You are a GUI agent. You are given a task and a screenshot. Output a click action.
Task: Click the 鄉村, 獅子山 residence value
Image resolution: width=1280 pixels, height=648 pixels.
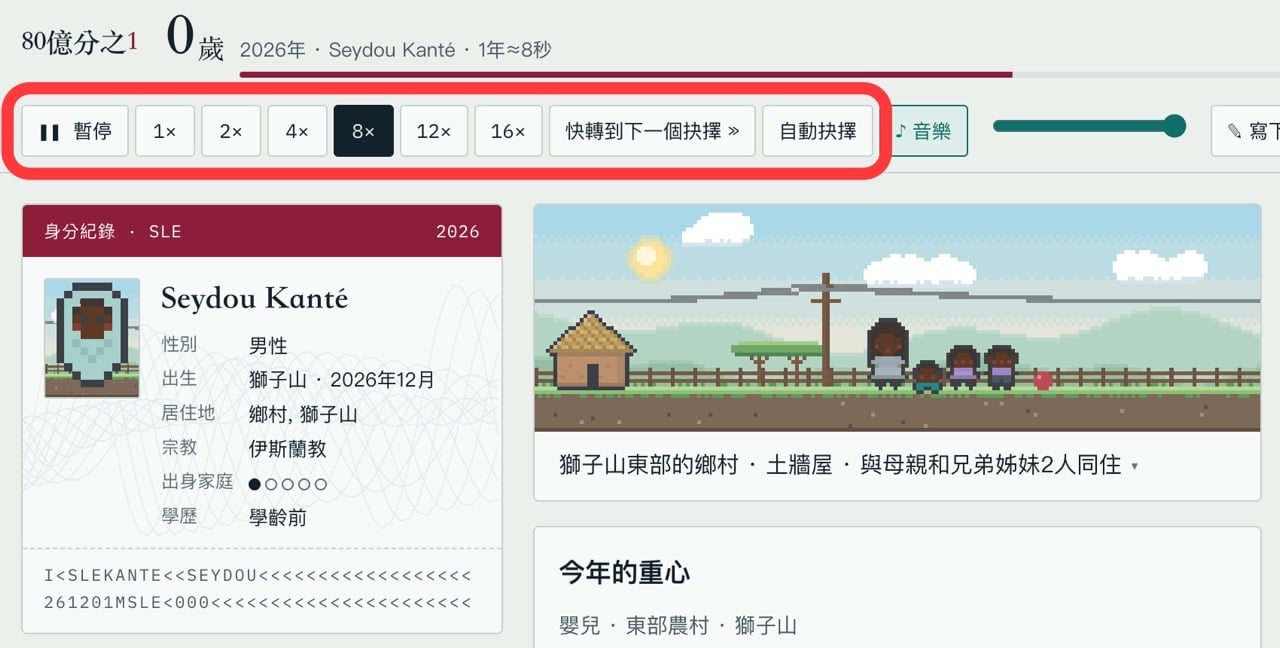click(x=303, y=414)
